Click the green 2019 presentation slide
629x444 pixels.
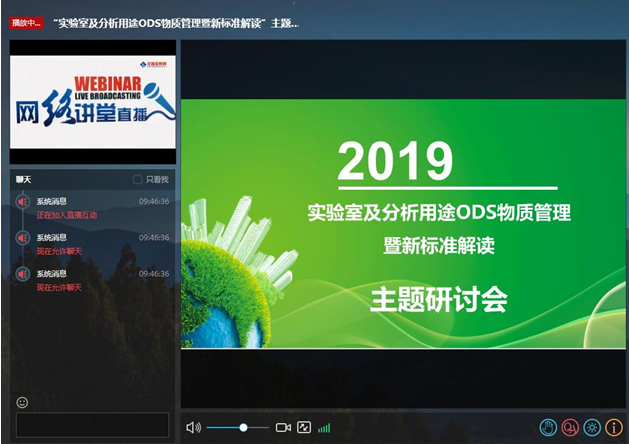403,223
